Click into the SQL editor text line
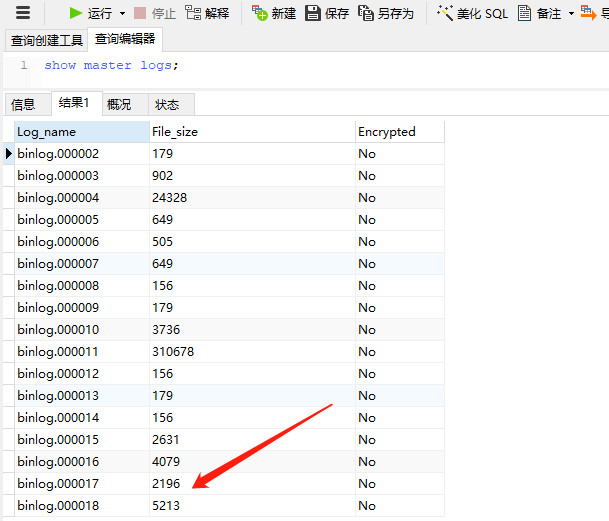 (111, 65)
